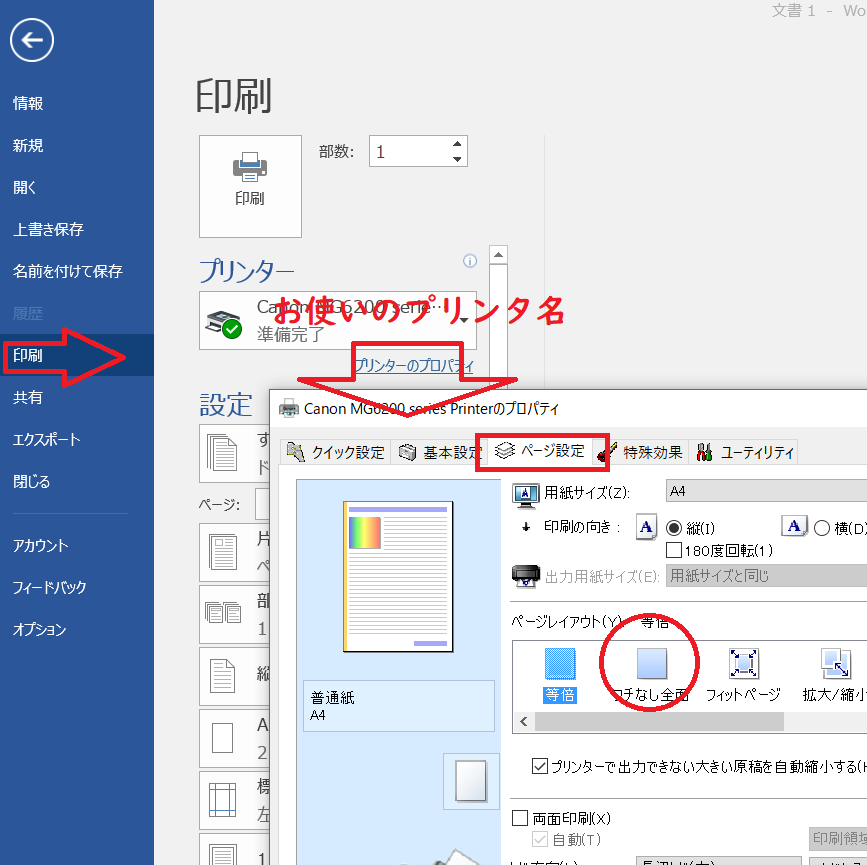Open the 用紙サイズ A4 dropdown
867x865 pixels.
point(766,491)
